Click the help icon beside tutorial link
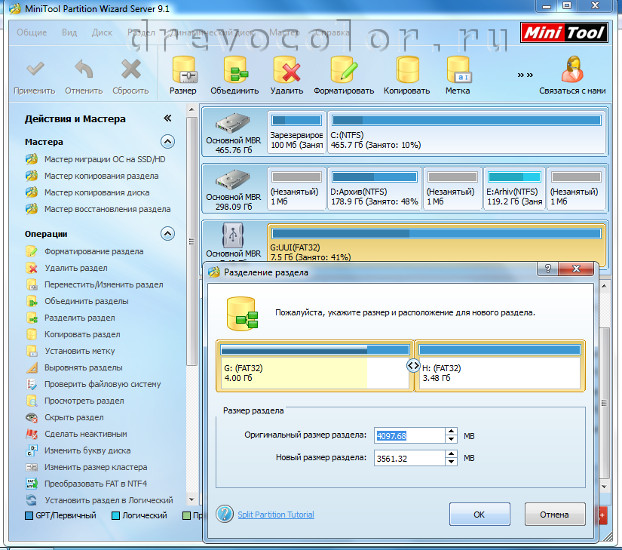 coord(225,514)
